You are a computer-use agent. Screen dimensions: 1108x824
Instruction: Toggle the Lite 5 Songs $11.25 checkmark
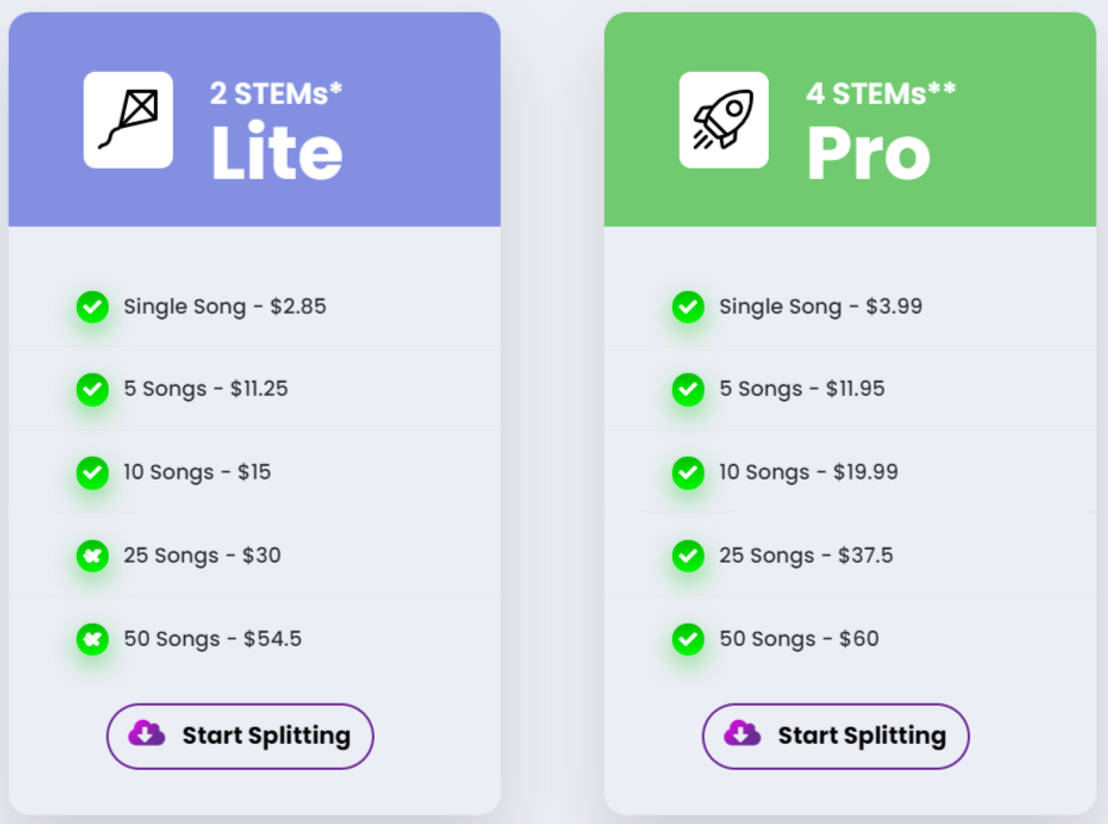tap(92, 390)
